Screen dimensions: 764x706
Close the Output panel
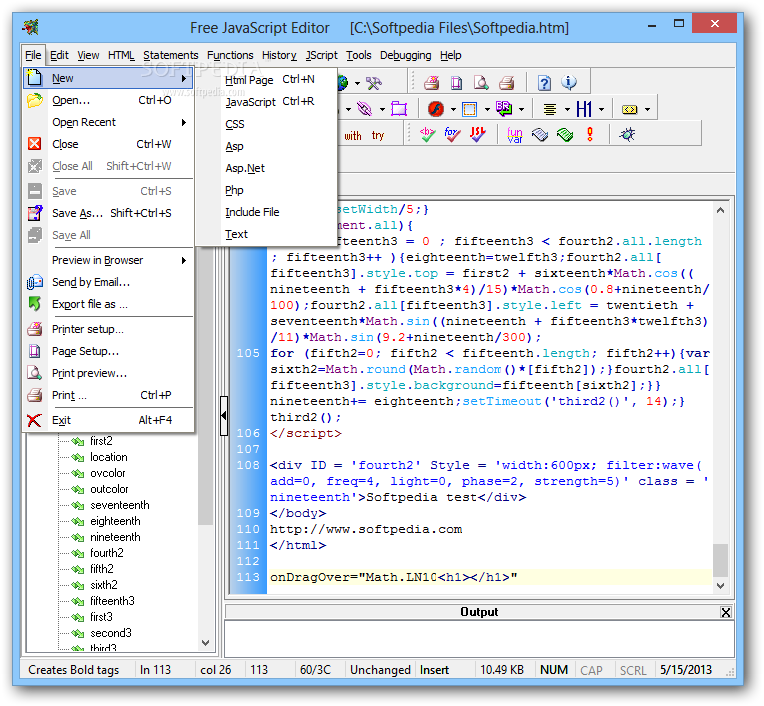coord(726,612)
